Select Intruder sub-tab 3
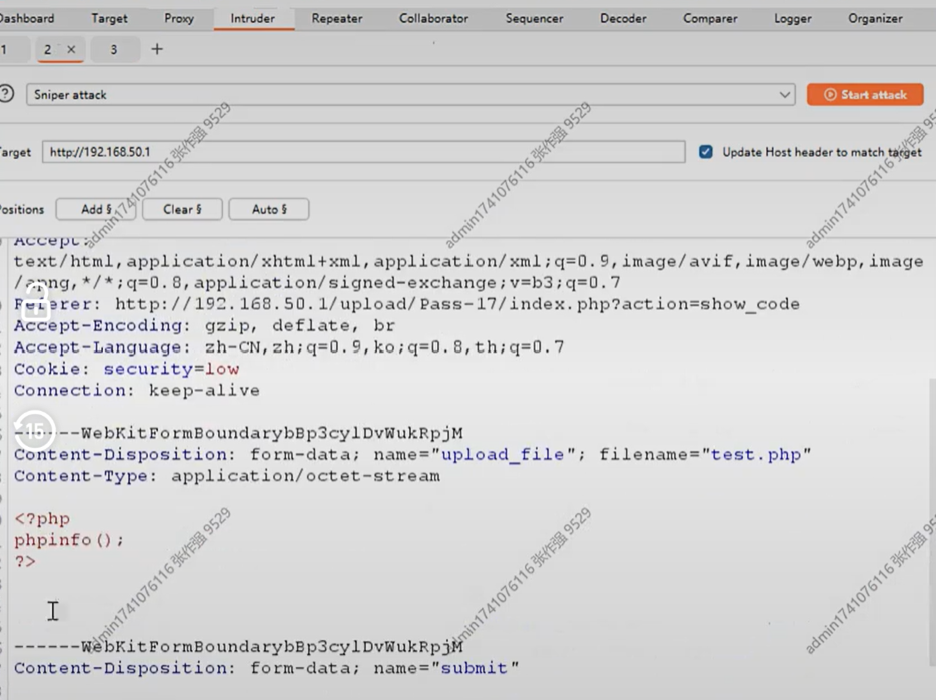This screenshot has width=936, height=700. click(x=113, y=50)
